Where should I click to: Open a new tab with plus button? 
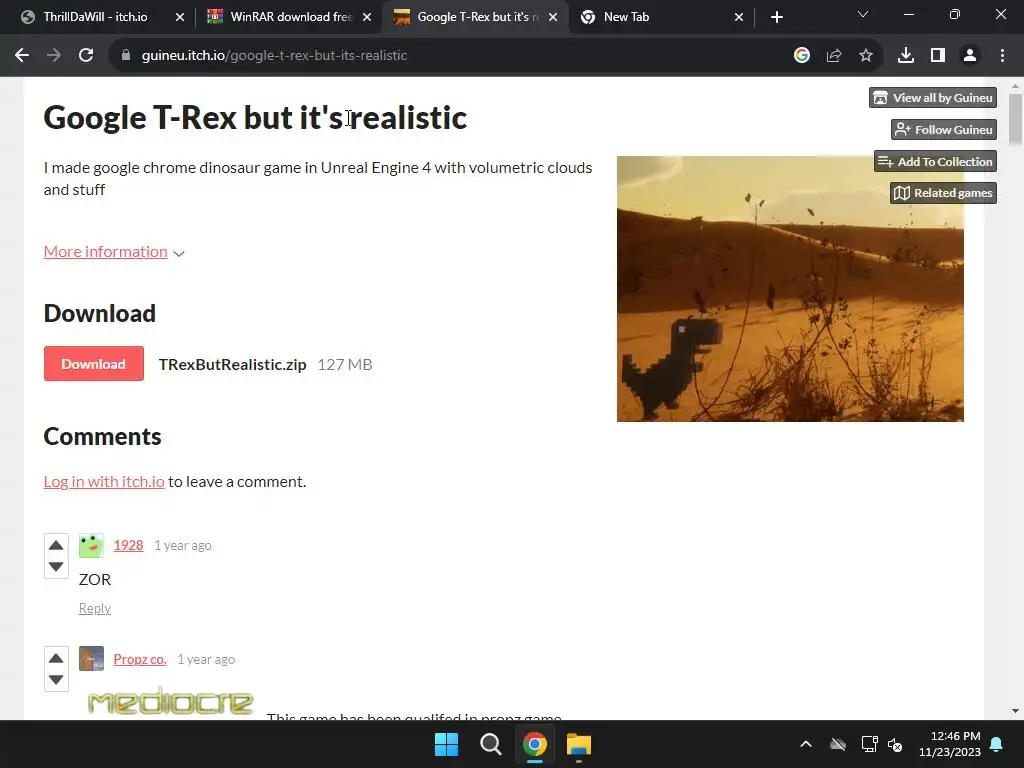point(776,17)
